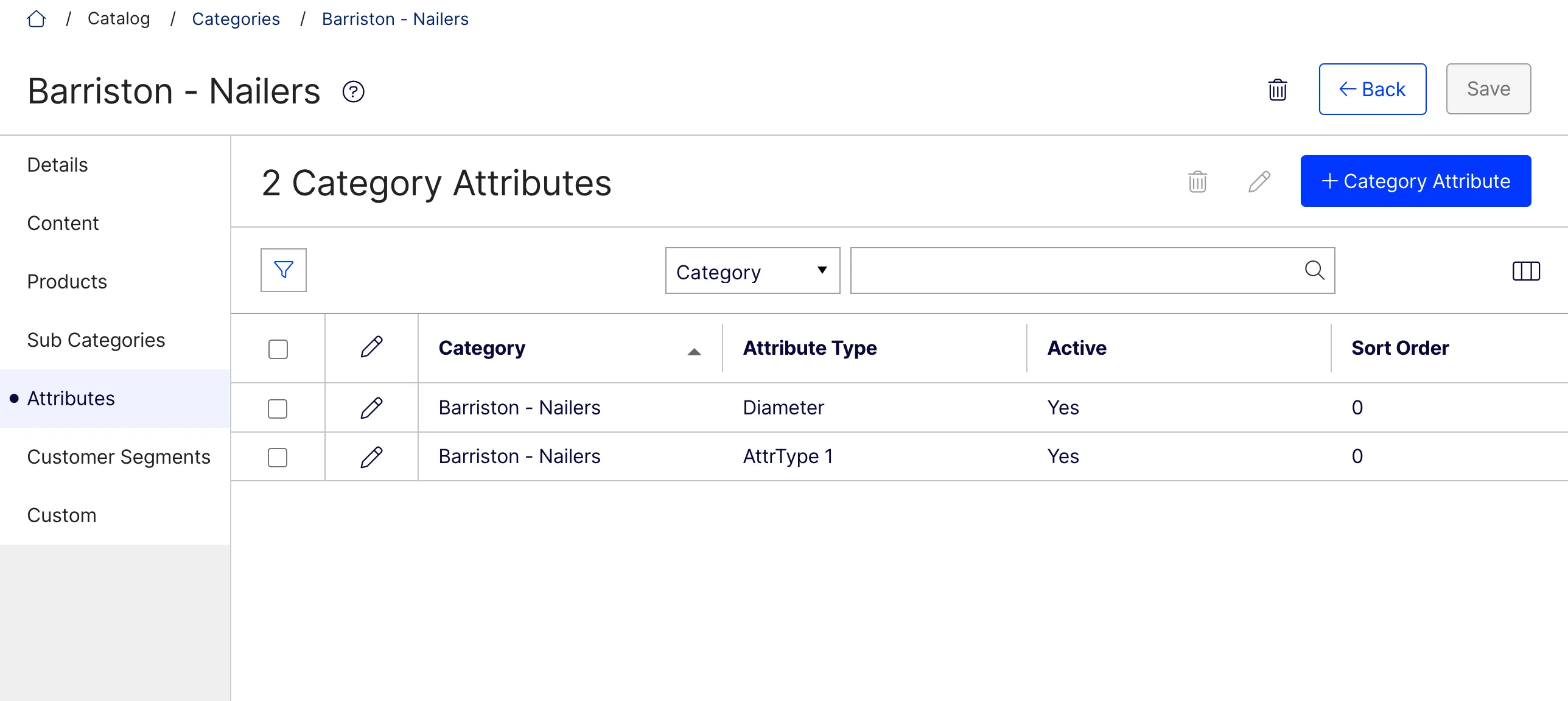Toggle the select-all header checkbox
The height and width of the screenshot is (701, 1568).
[278, 349]
